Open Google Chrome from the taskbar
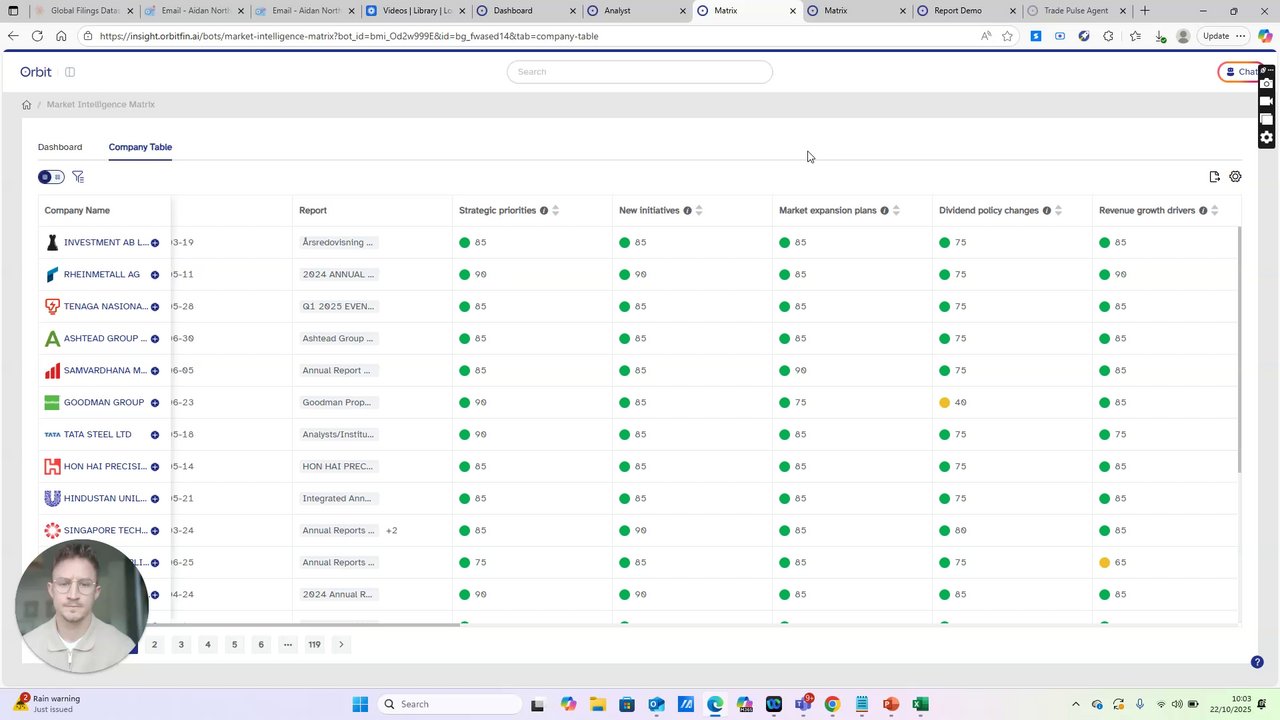Image resolution: width=1280 pixels, height=720 pixels. click(832, 705)
